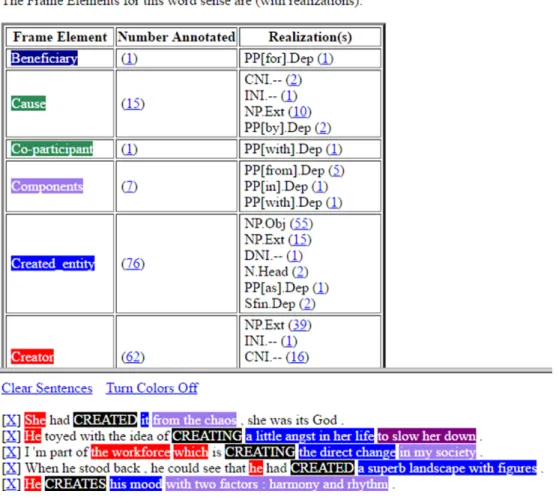Remove the 'I'm part of the workforce' sentence via [X]
This screenshot has height=503, width=559.
click(11, 452)
